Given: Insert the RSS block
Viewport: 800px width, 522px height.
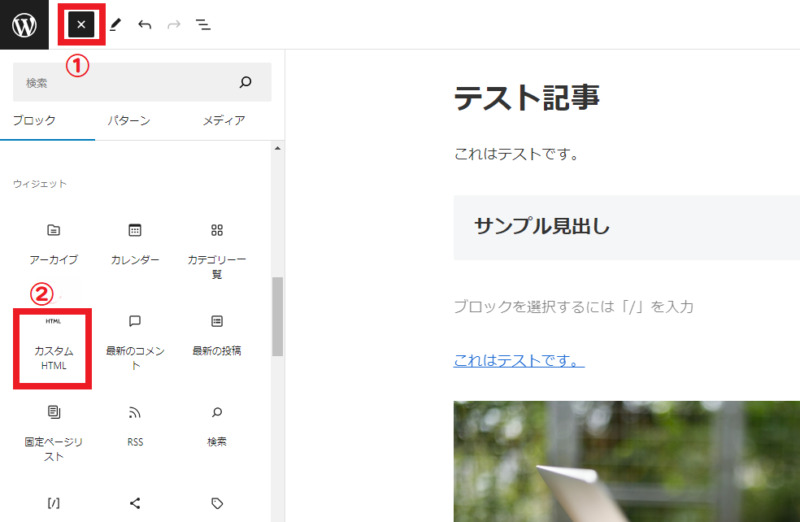Looking at the screenshot, I should click(135, 425).
